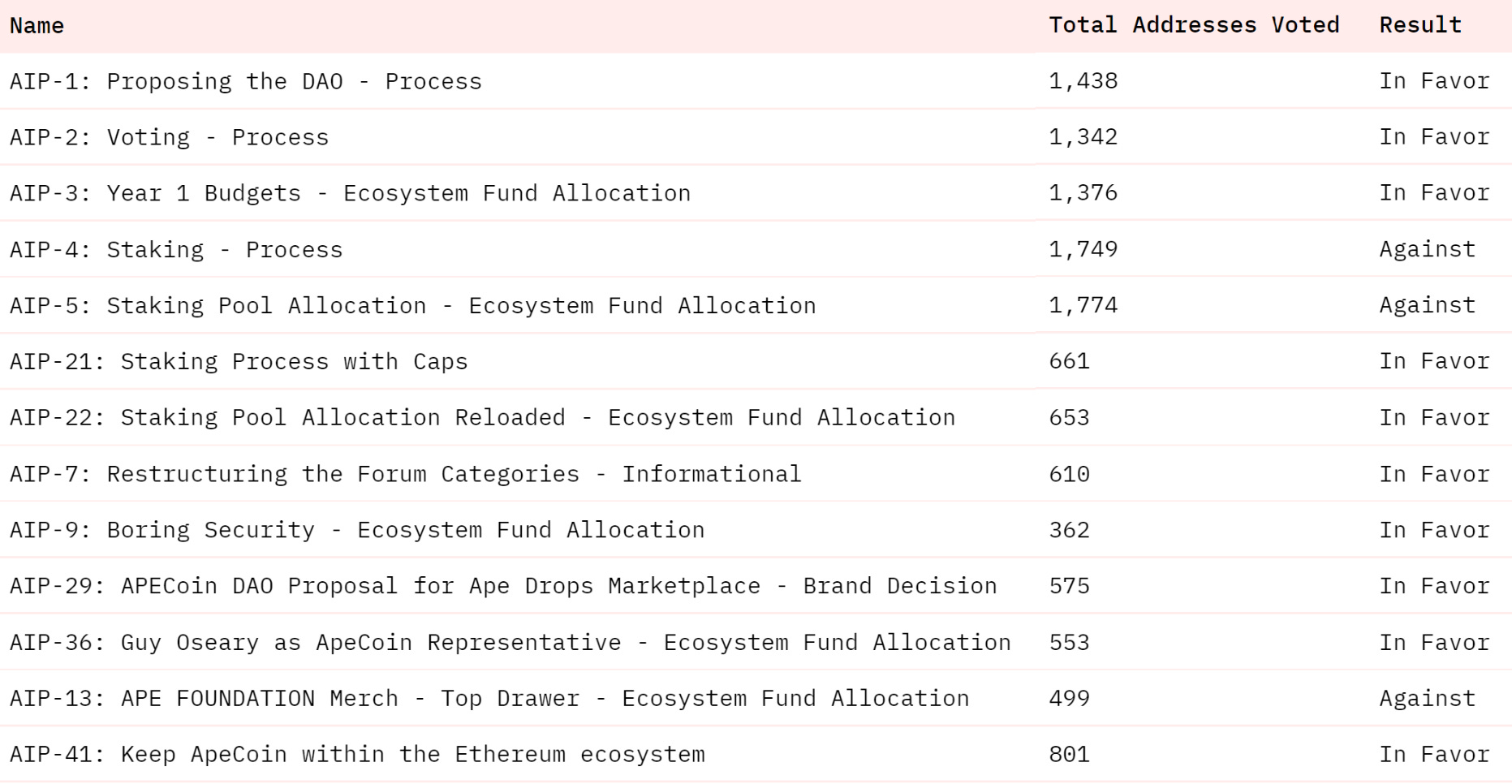1512x784 pixels.
Task: Click 'In Favor' result for AIP-41
Action: point(1435,755)
